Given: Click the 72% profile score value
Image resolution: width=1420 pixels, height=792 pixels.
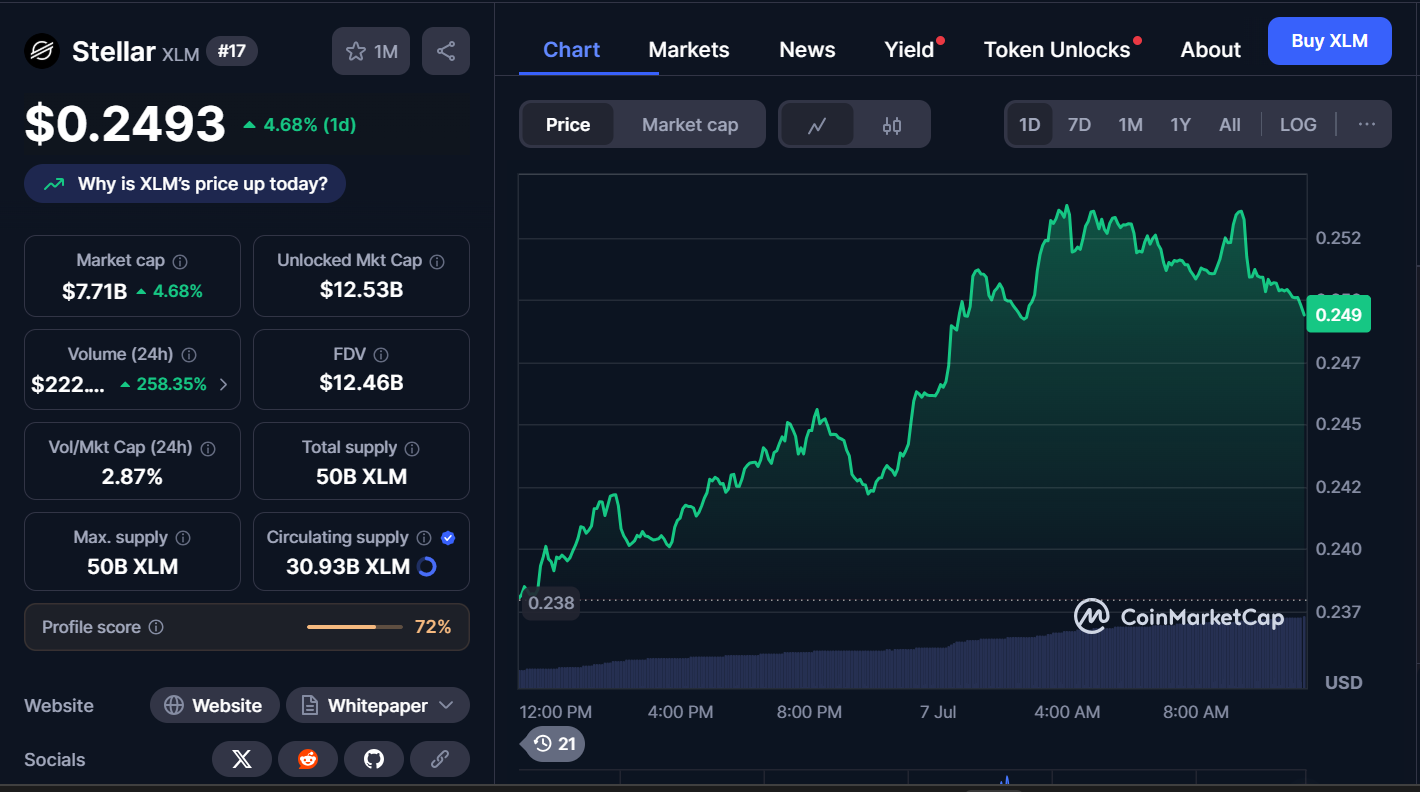Looking at the screenshot, I should [x=433, y=627].
